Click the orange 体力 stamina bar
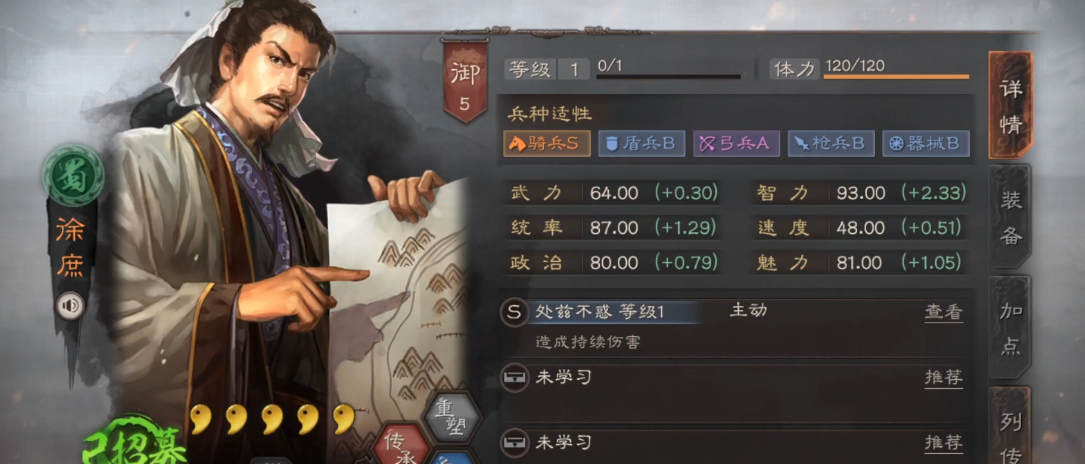The height and width of the screenshot is (464, 1085). point(896,77)
